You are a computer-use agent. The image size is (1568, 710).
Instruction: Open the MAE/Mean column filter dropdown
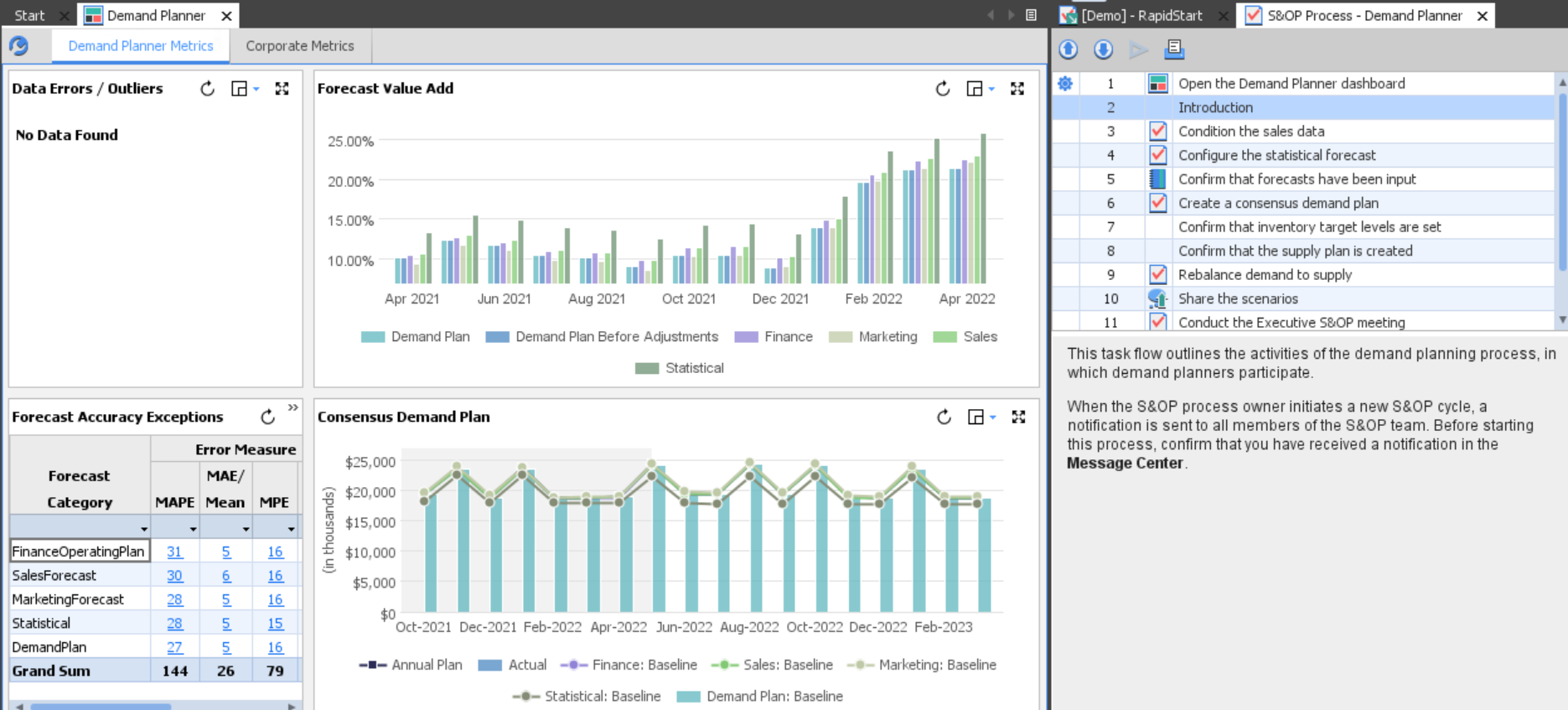[246, 529]
